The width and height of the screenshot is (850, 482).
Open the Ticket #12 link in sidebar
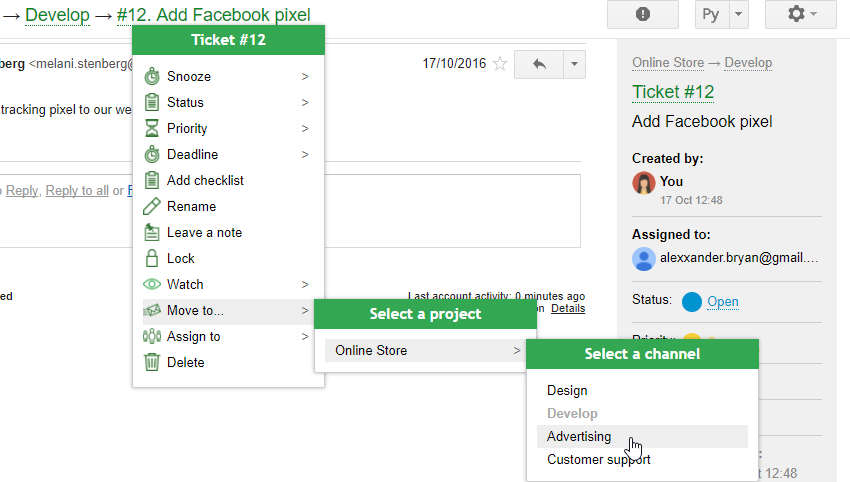673,92
